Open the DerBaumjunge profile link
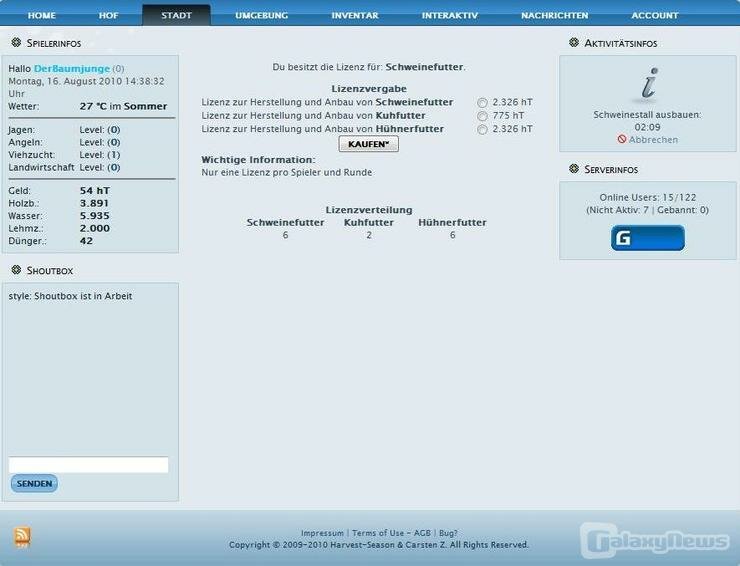 pos(71,68)
